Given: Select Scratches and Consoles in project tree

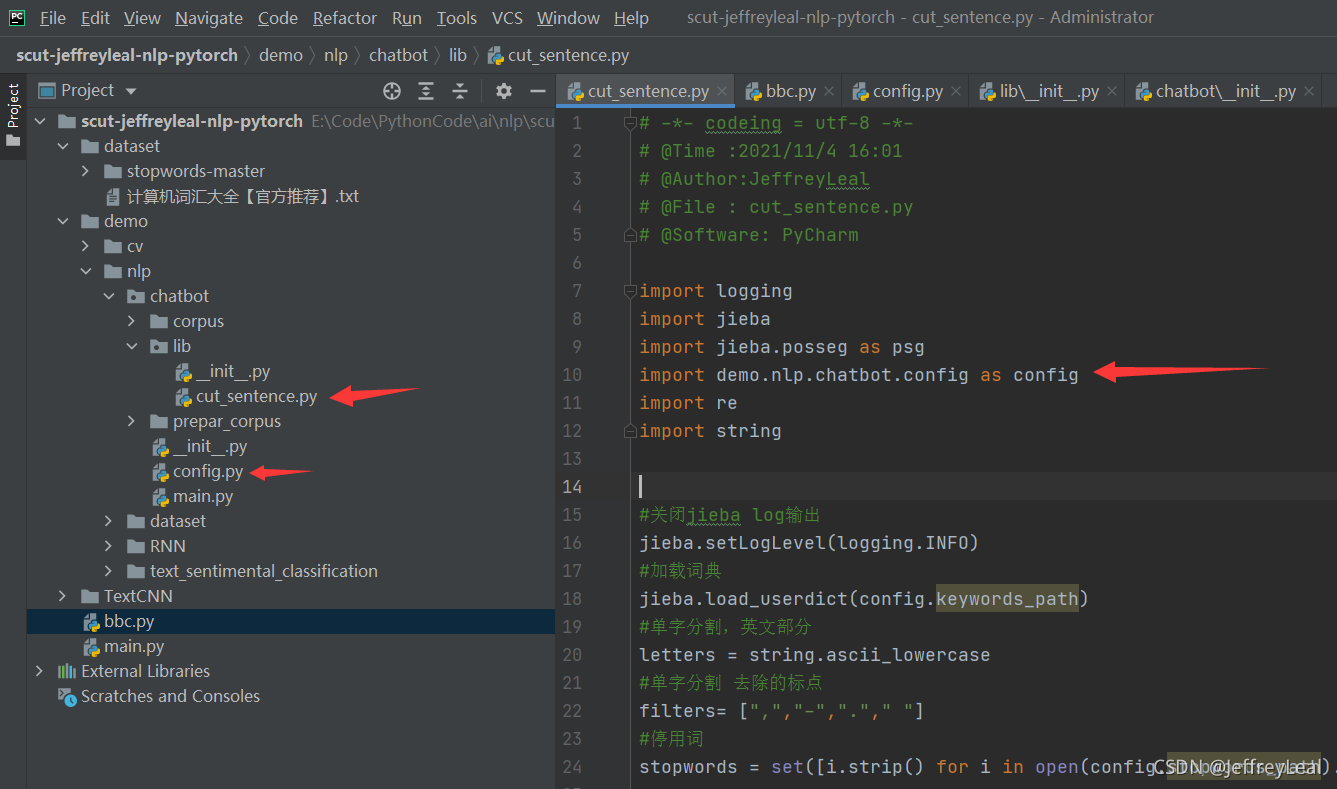Looking at the screenshot, I should coord(170,696).
